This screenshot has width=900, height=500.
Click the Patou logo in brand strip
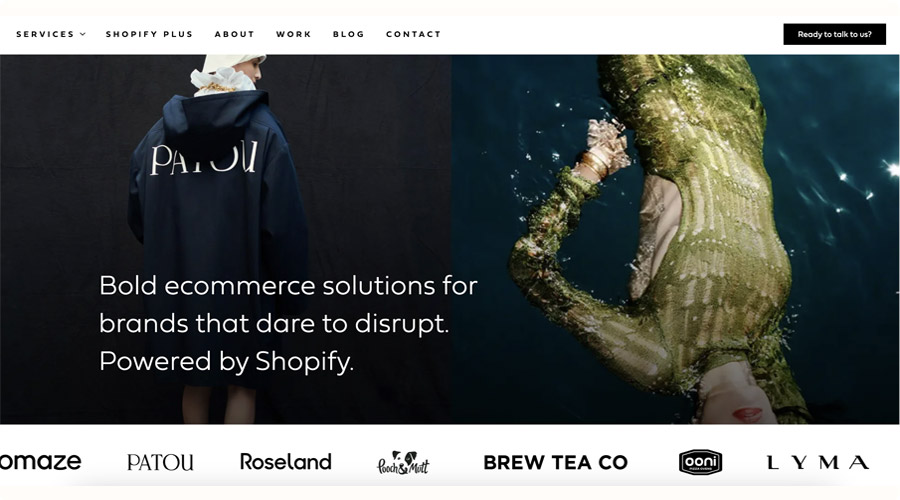160,462
